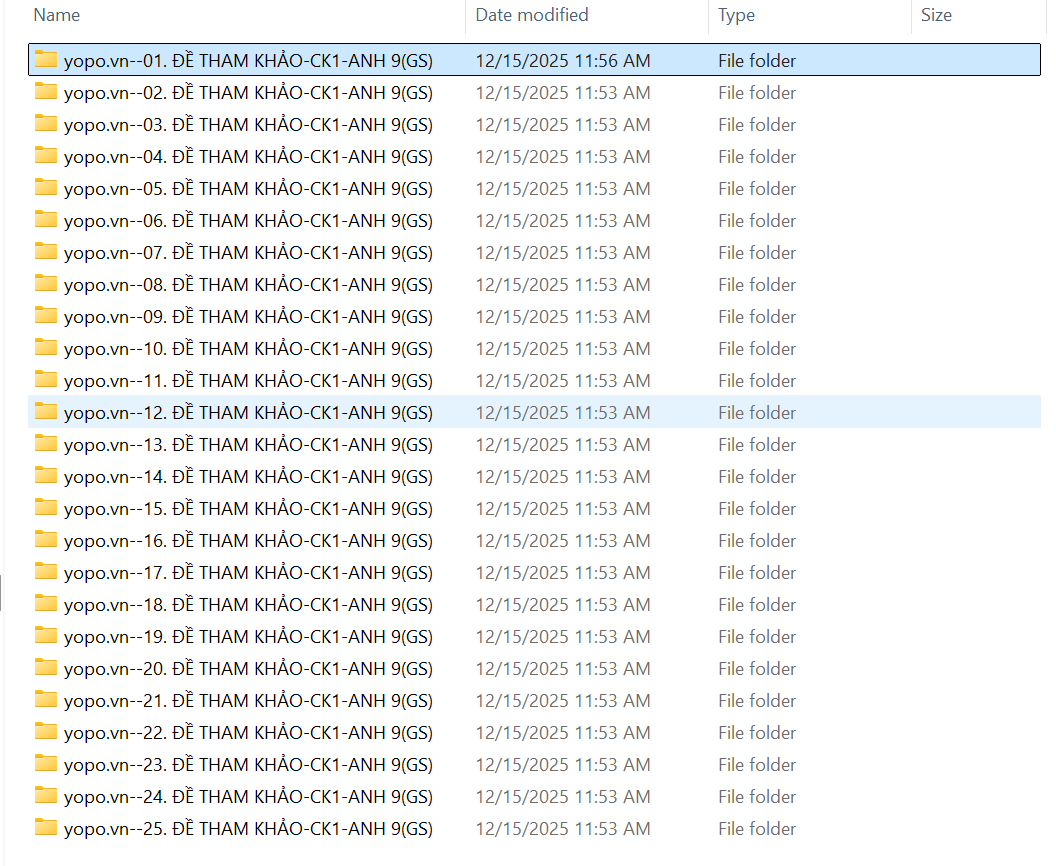Sort list by Size column header
The image size is (1056, 866).
(936, 15)
